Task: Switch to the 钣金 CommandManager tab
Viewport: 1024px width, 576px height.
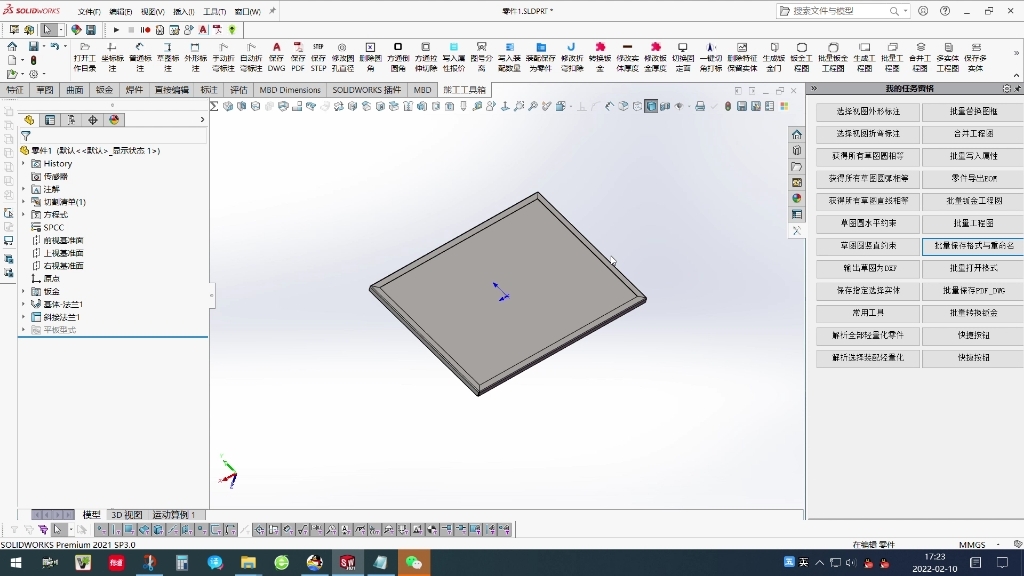Action: click(x=107, y=89)
